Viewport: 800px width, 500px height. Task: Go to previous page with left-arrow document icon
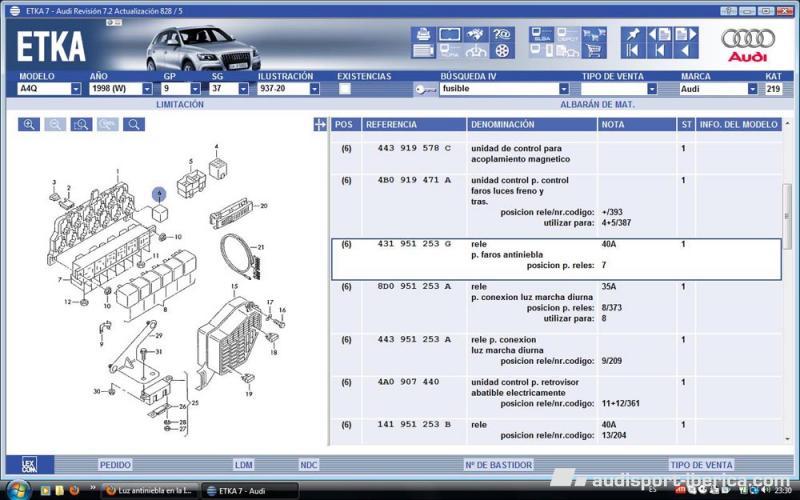click(660, 34)
